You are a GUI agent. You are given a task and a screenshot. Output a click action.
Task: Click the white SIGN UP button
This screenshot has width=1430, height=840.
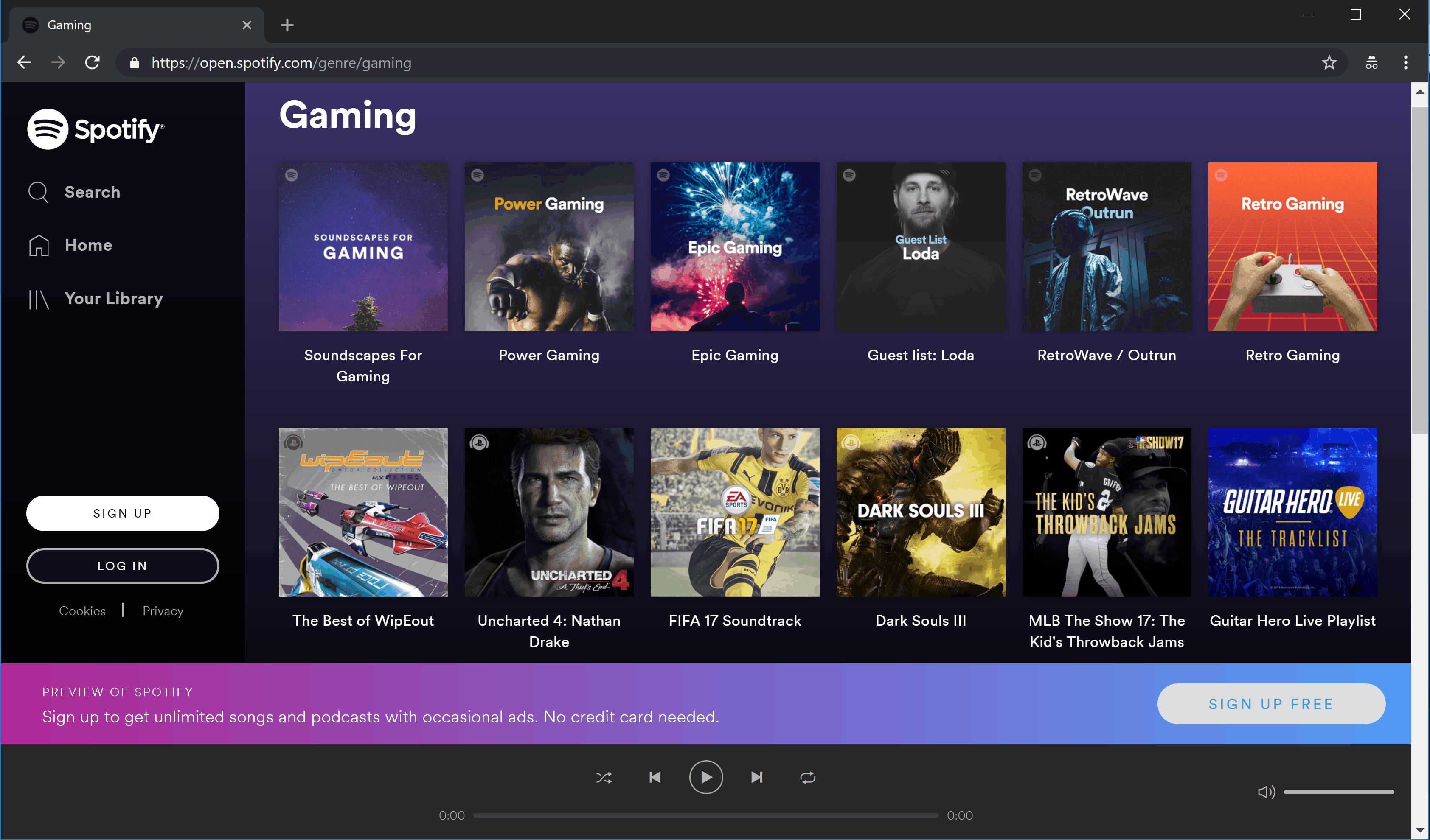pos(123,513)
